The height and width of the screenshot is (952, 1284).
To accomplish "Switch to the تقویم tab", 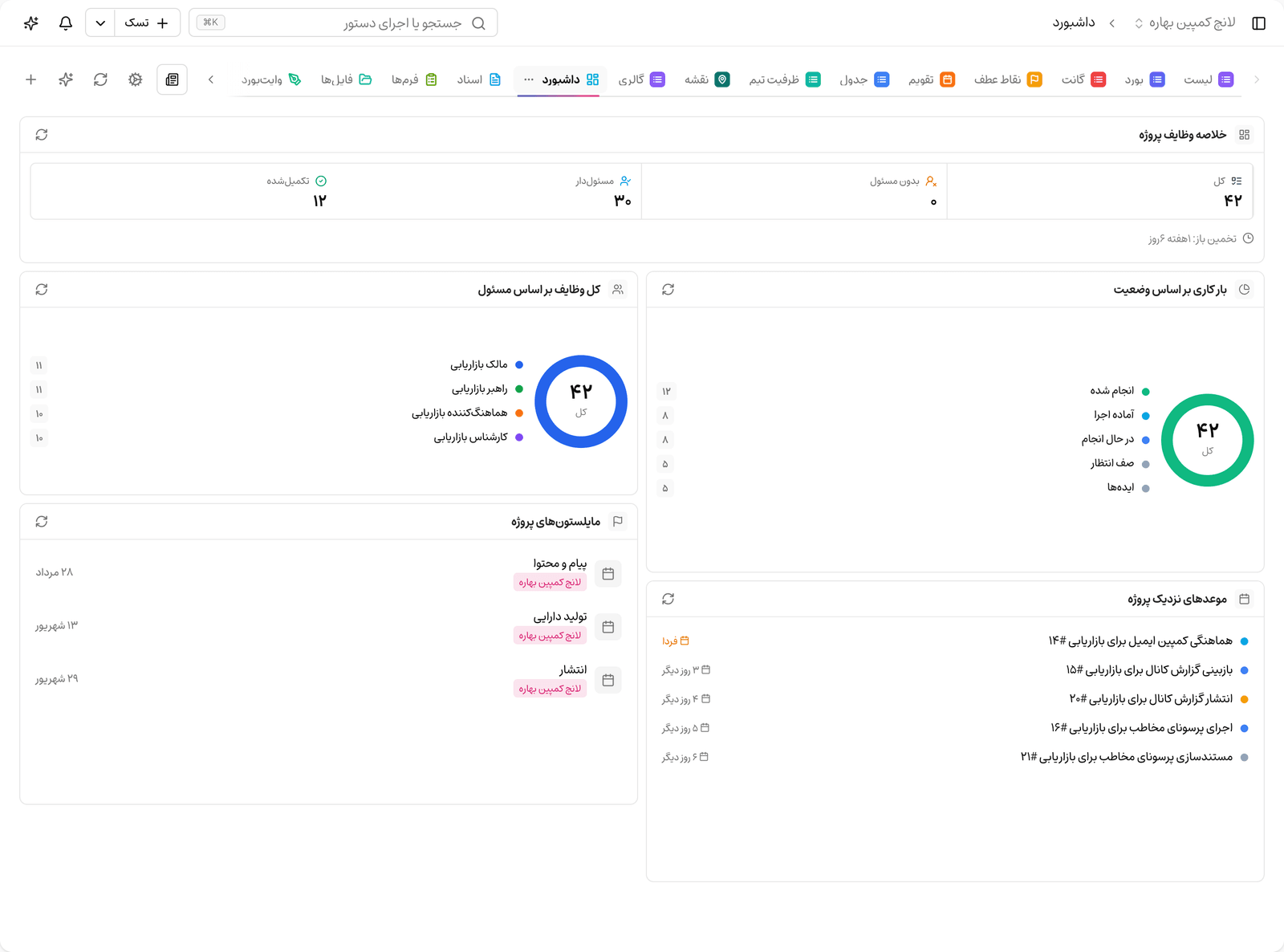I will click(x=932, y=79).
